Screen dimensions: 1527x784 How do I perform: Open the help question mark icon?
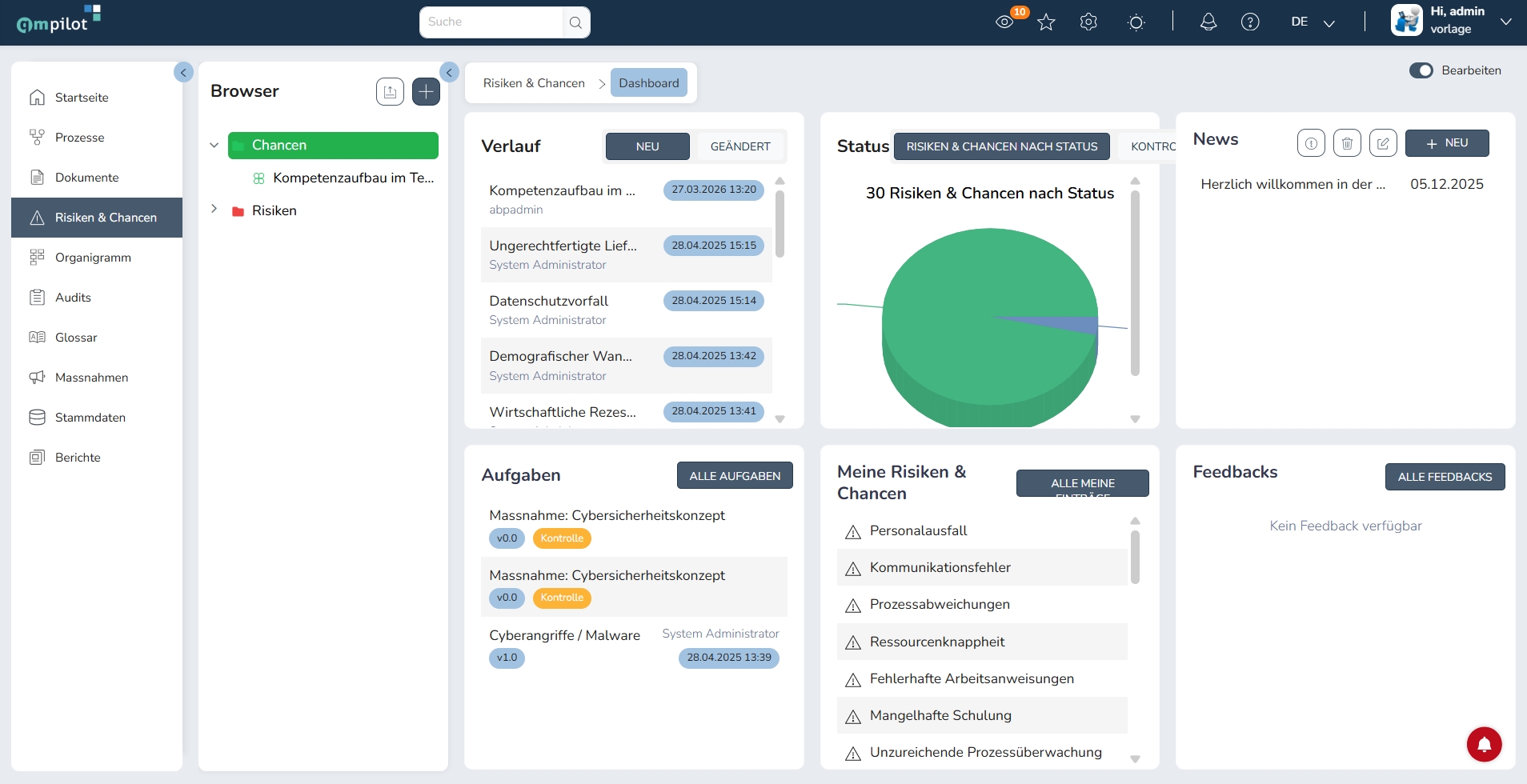tap(1250, 22)
